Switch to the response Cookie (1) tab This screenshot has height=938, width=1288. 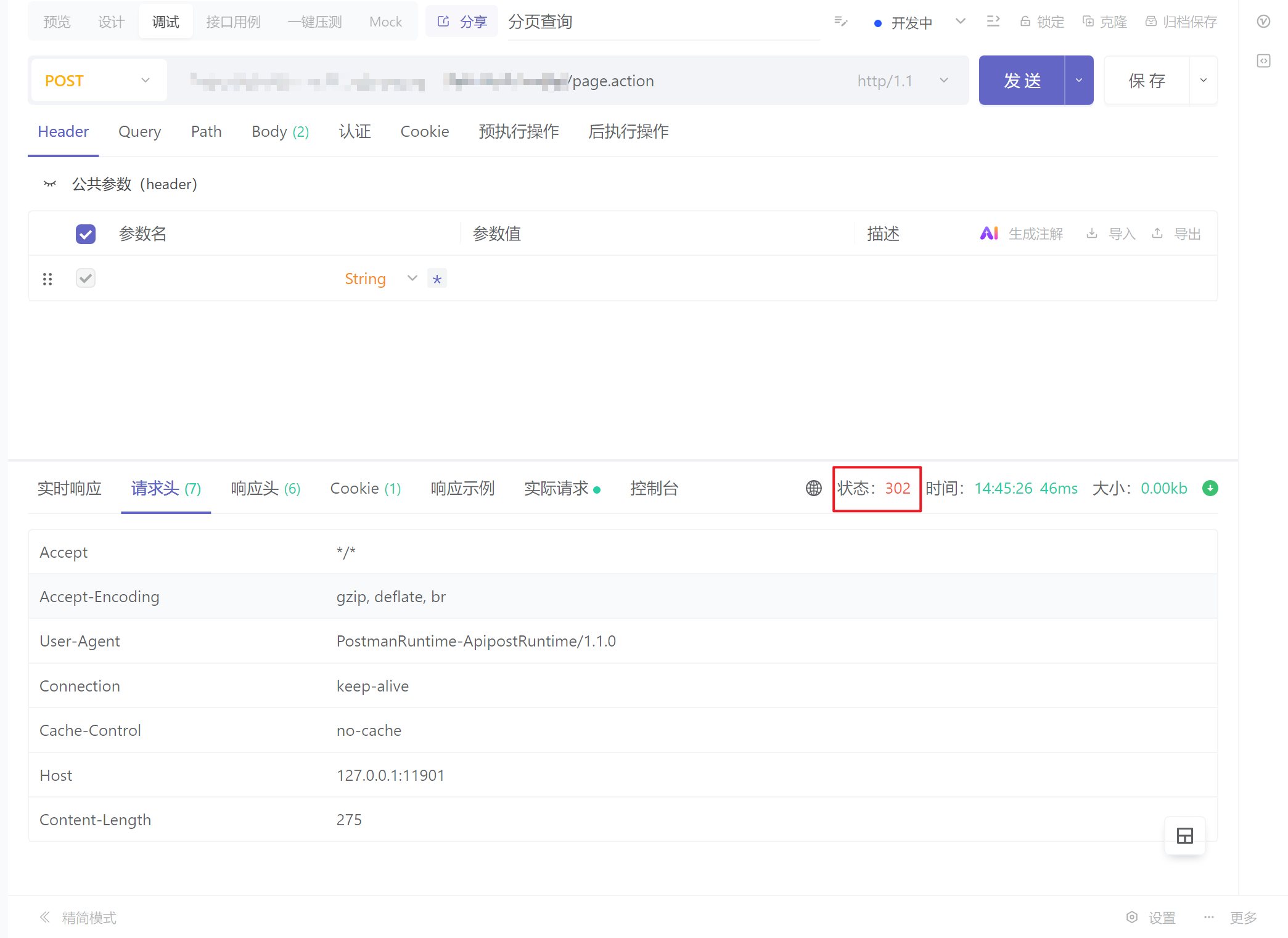(x=366, y=488)
